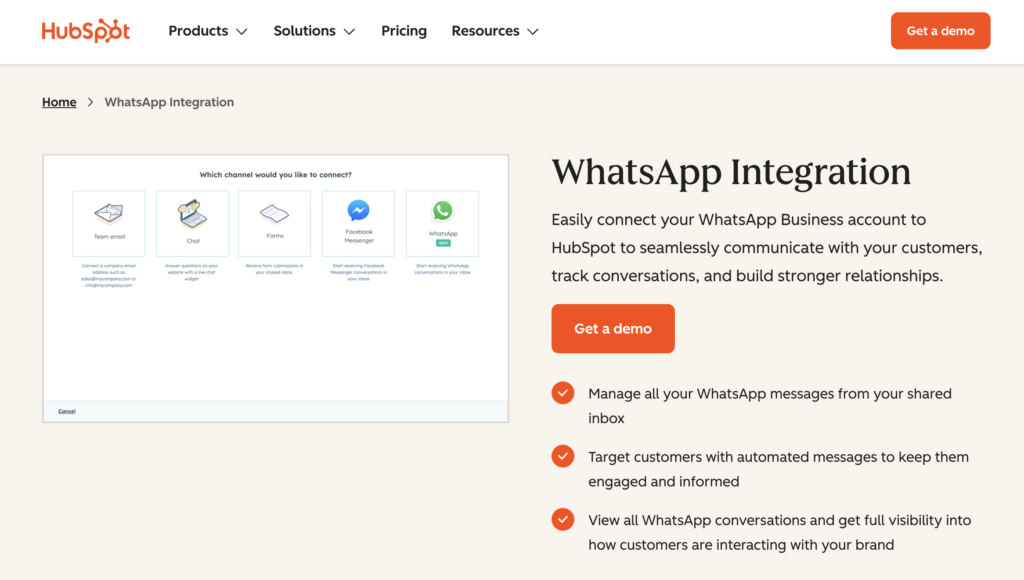1024x580 pixels.
Task: Click the NEW badge under WhatsApp
Action: click(x=443, y=243)
